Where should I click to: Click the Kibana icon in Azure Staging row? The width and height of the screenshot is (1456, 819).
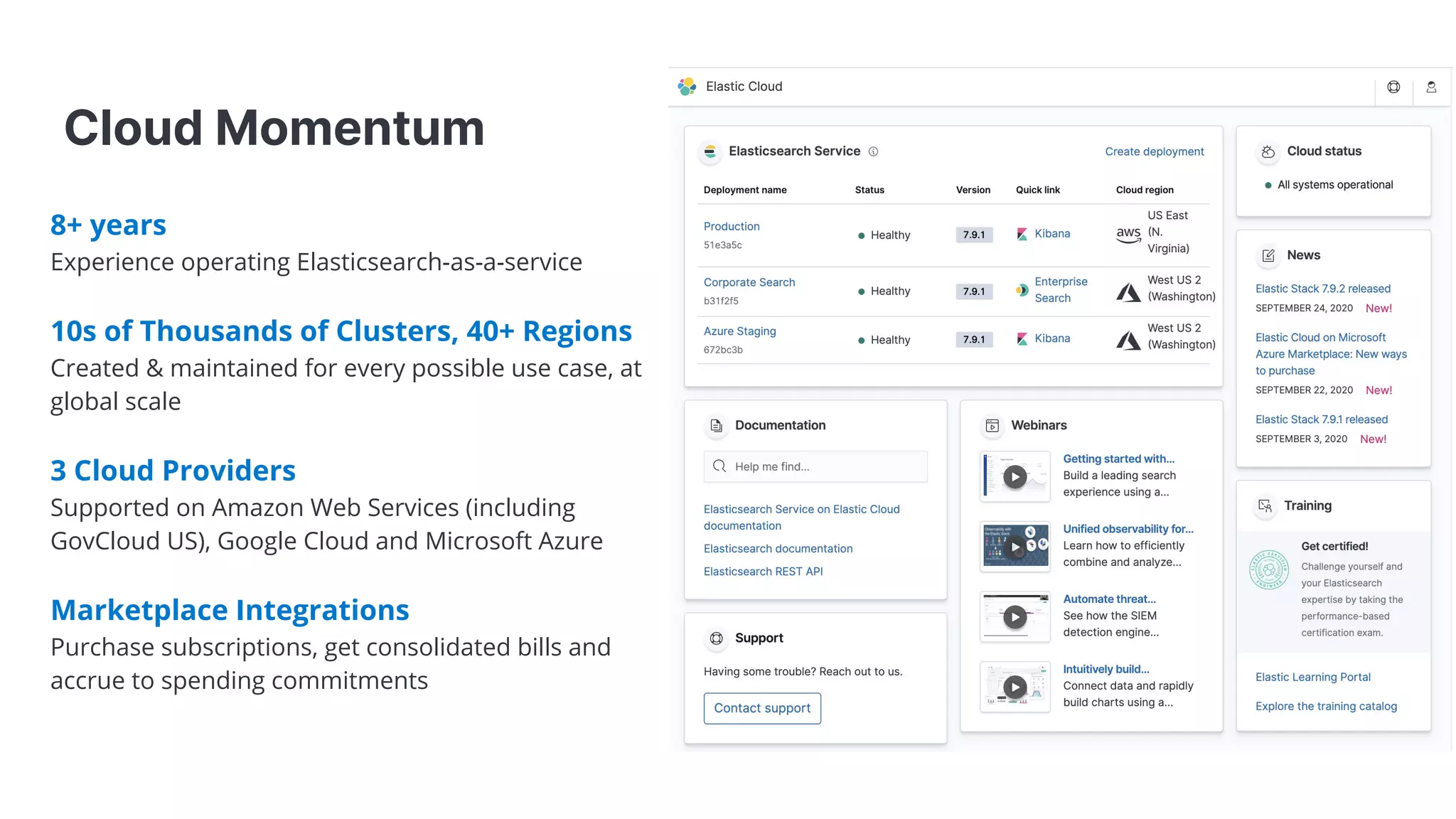click(x=1022, y=339)
